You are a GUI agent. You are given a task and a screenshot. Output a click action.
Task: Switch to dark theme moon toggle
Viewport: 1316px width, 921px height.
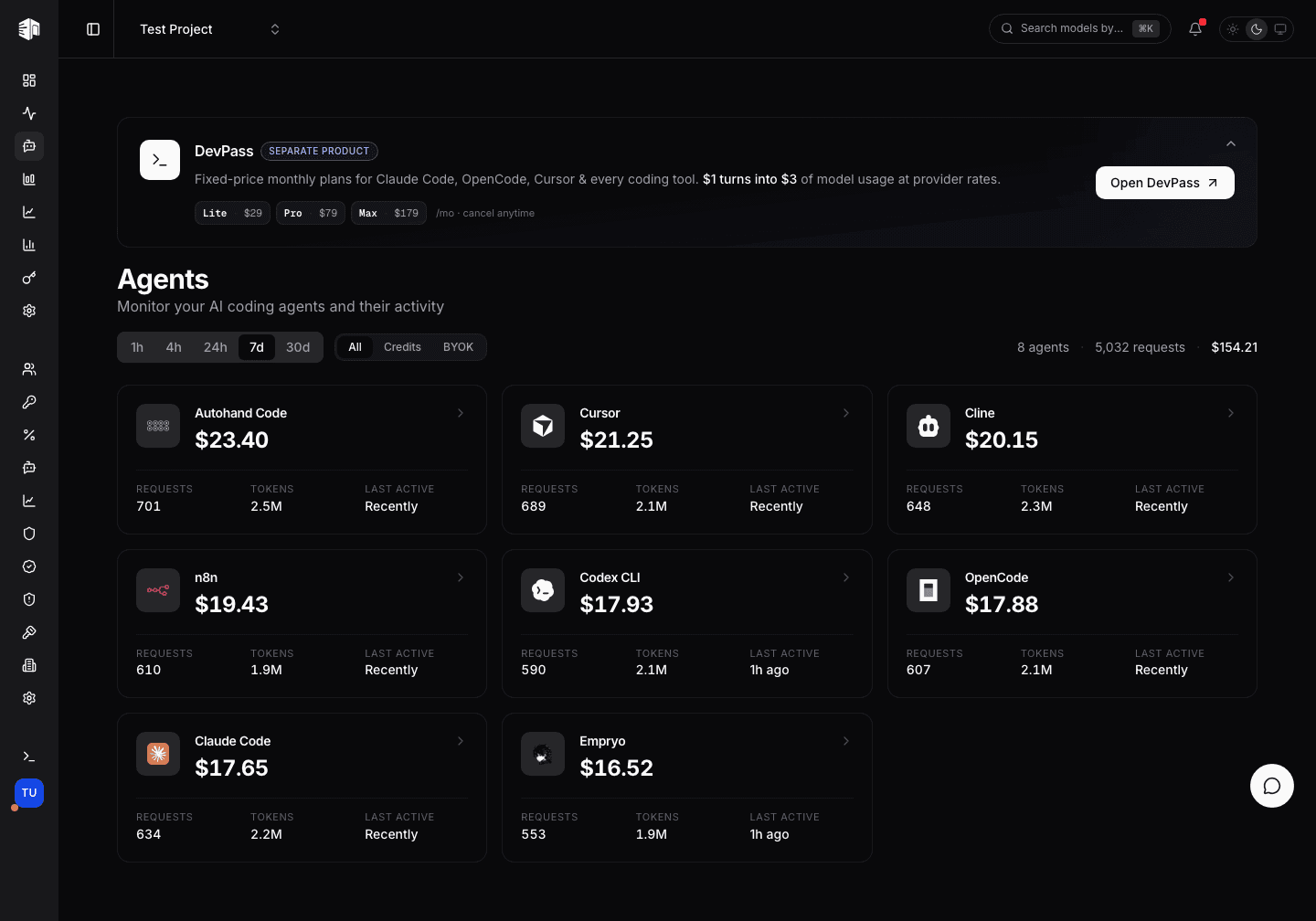tap(1257, 29)
